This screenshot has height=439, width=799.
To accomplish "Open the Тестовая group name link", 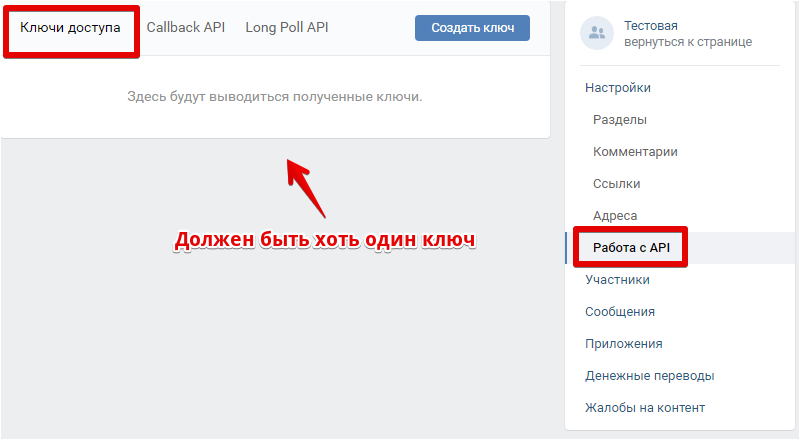I will tap(651, 25).
